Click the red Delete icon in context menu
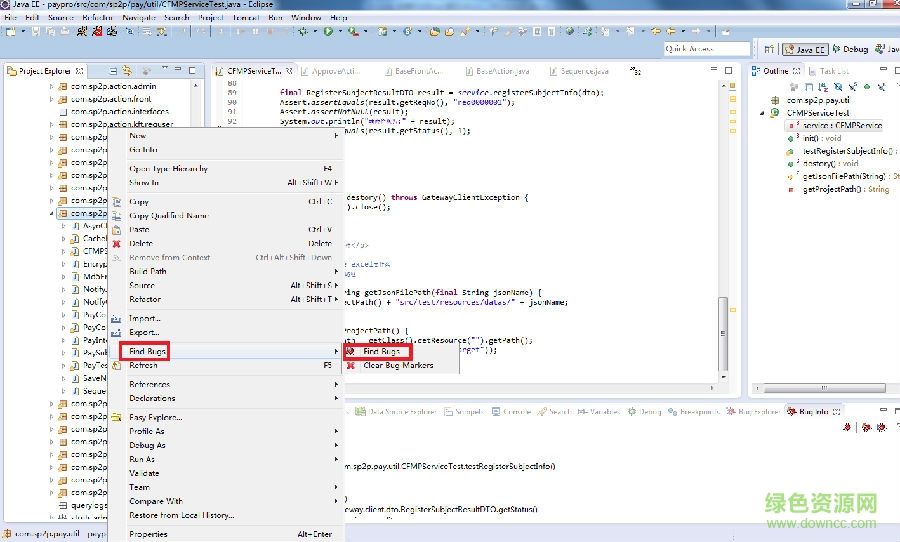The image size is (900, 542). [116, 243]
